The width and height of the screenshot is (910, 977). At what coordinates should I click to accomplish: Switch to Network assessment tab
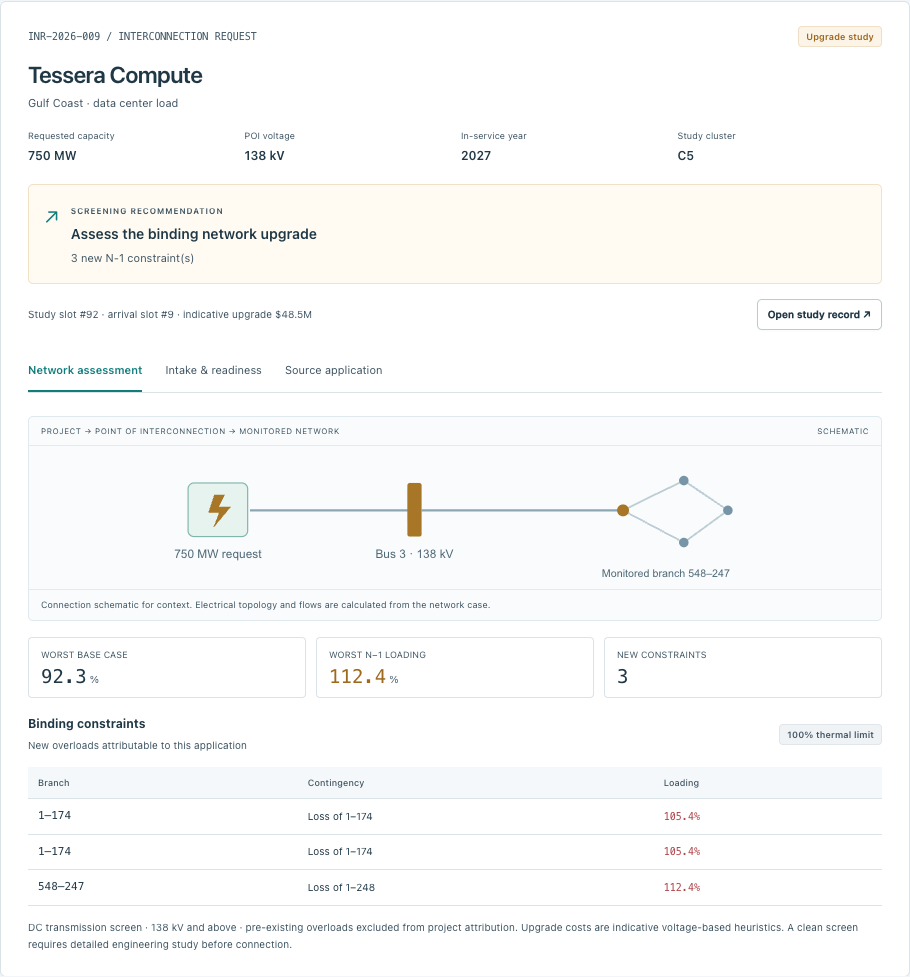coord(85,370)
